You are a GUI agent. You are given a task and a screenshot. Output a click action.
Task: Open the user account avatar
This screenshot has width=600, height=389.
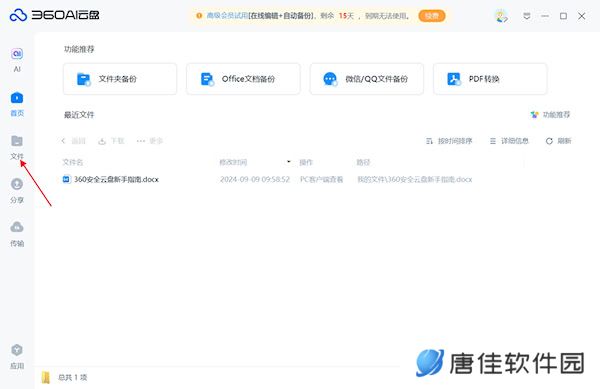tap(501, 16)
